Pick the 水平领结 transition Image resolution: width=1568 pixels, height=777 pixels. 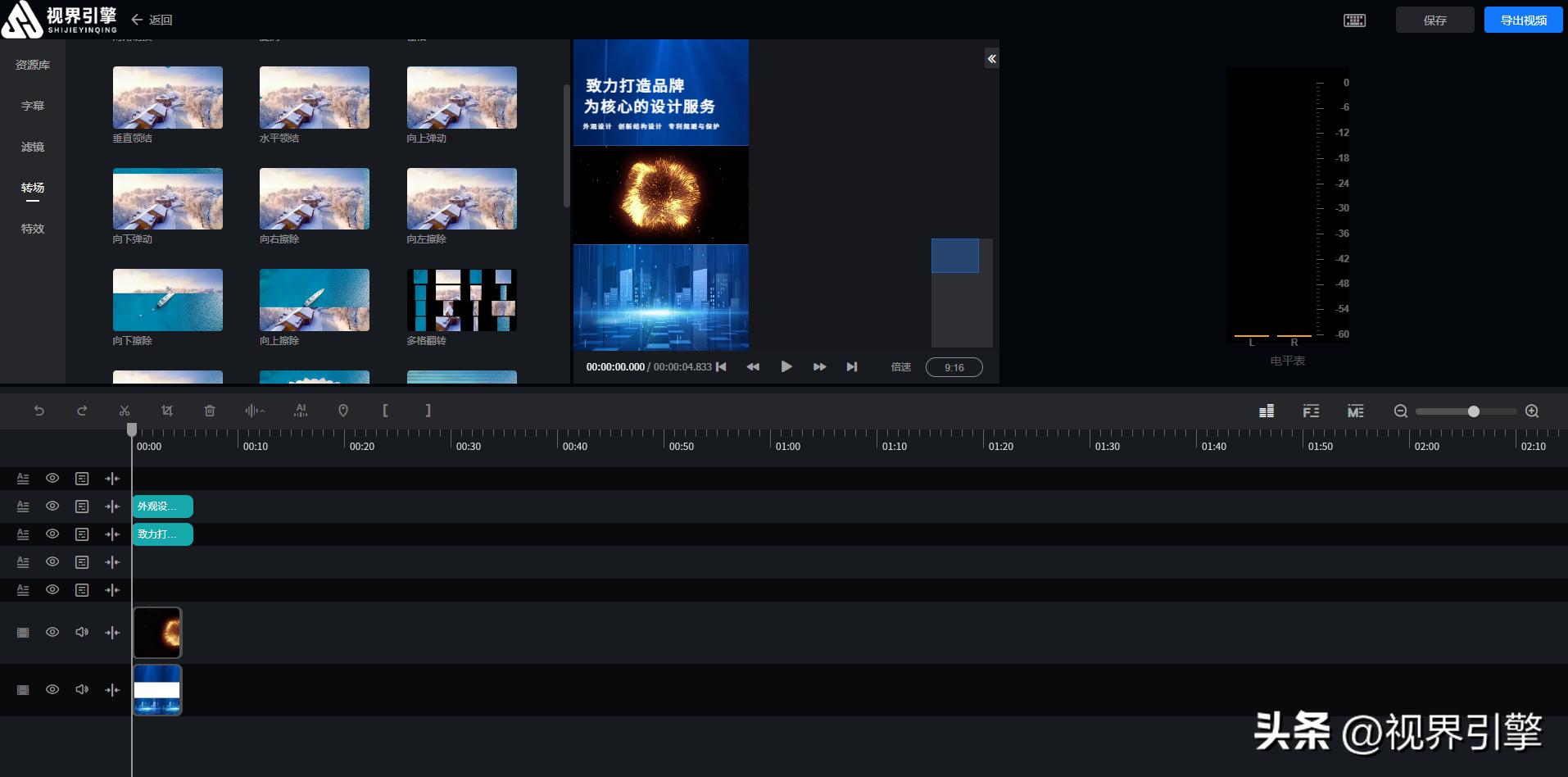click(315, 98)
